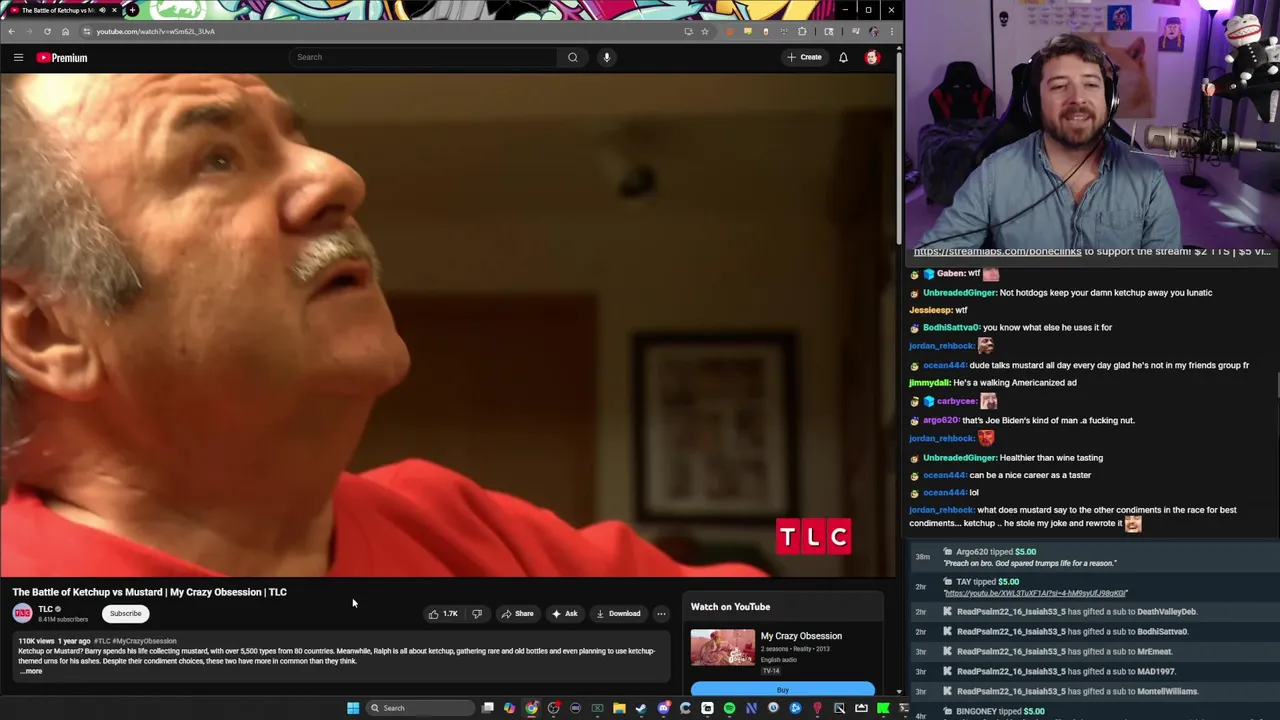Click username UnbreadedGinger on hotdogs message
Screen dimensions: 1280x720
point(959,293)
